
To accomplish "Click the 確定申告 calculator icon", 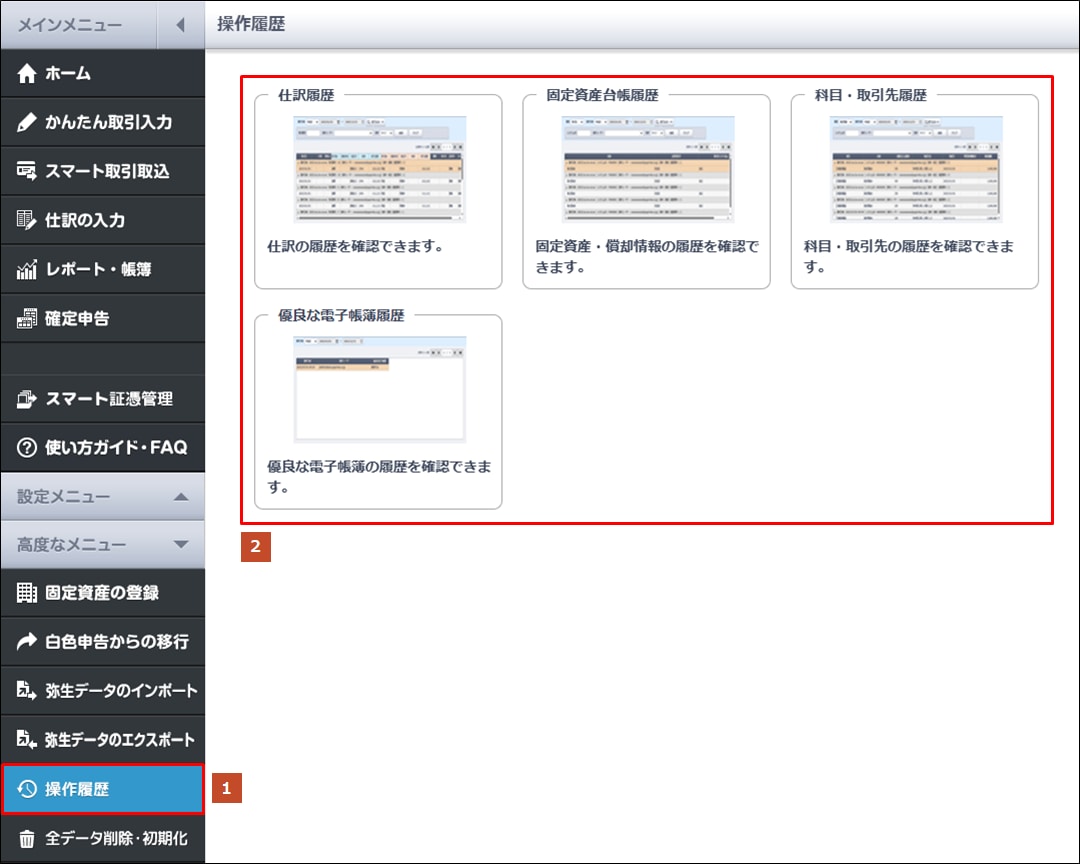I will tap(26, 318).
